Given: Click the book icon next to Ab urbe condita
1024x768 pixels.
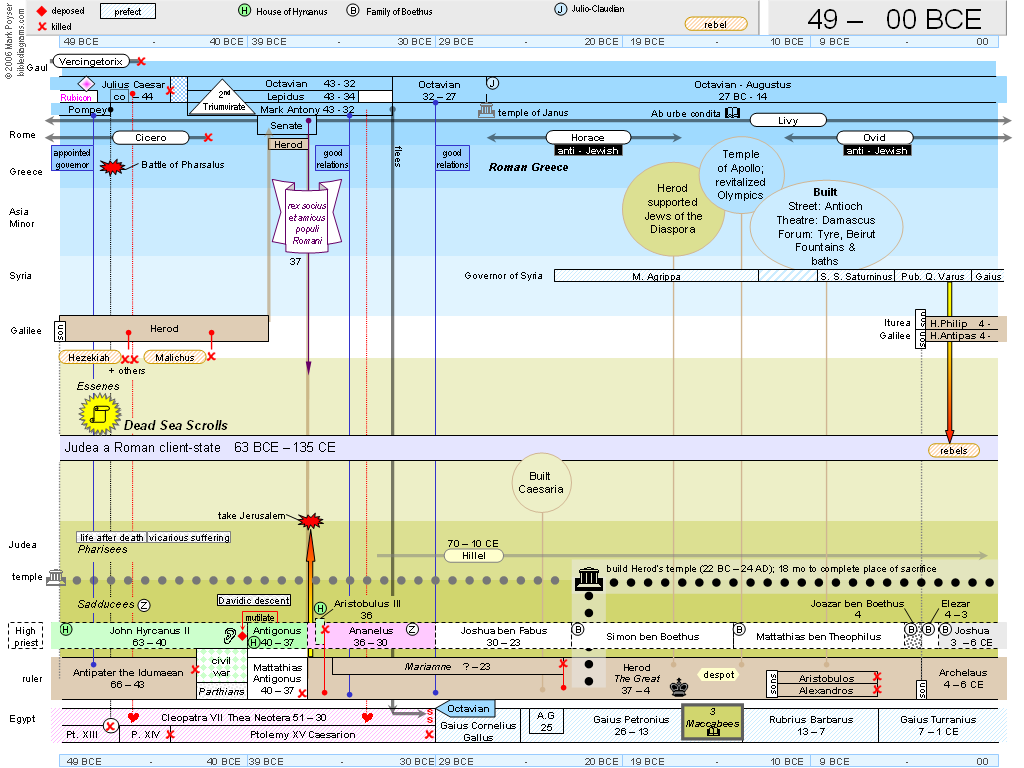Looking at the screenshot, I should (x=733, y=114).
